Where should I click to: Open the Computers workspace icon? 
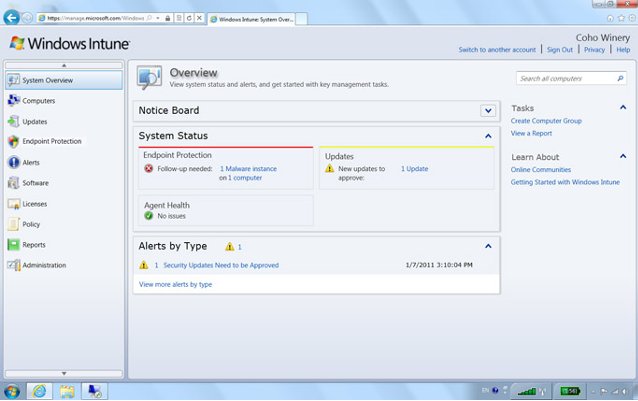coord(13,100)
